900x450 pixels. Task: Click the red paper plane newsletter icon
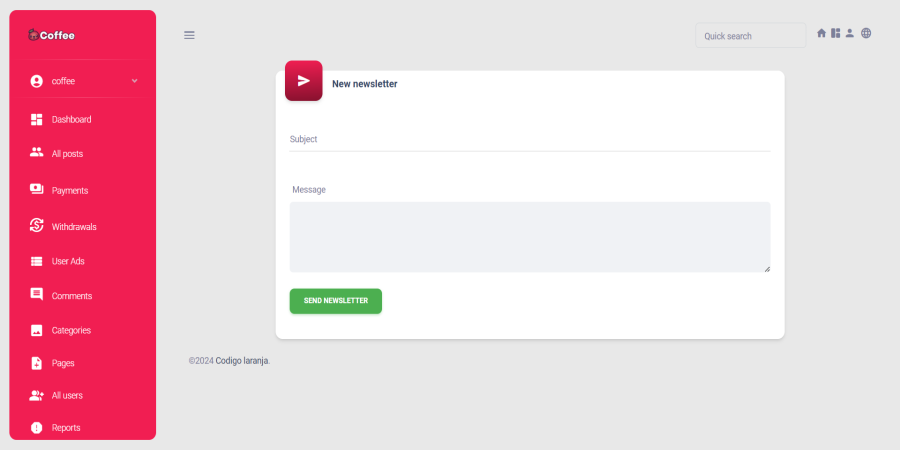[304, 81]
